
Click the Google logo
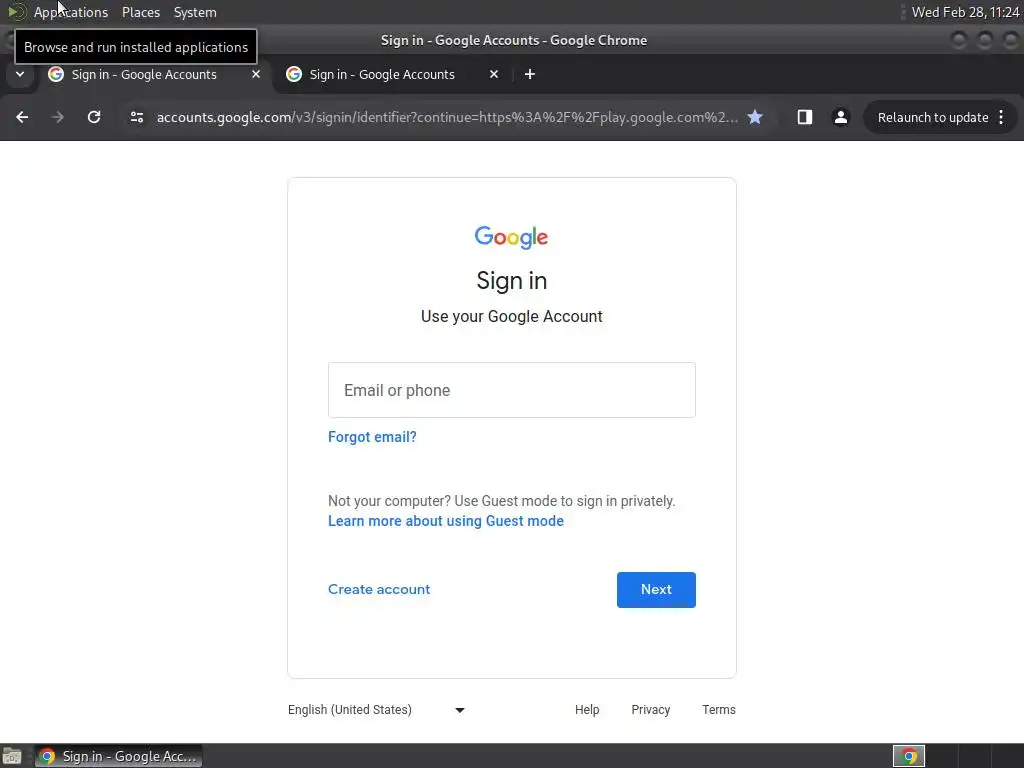511,238
